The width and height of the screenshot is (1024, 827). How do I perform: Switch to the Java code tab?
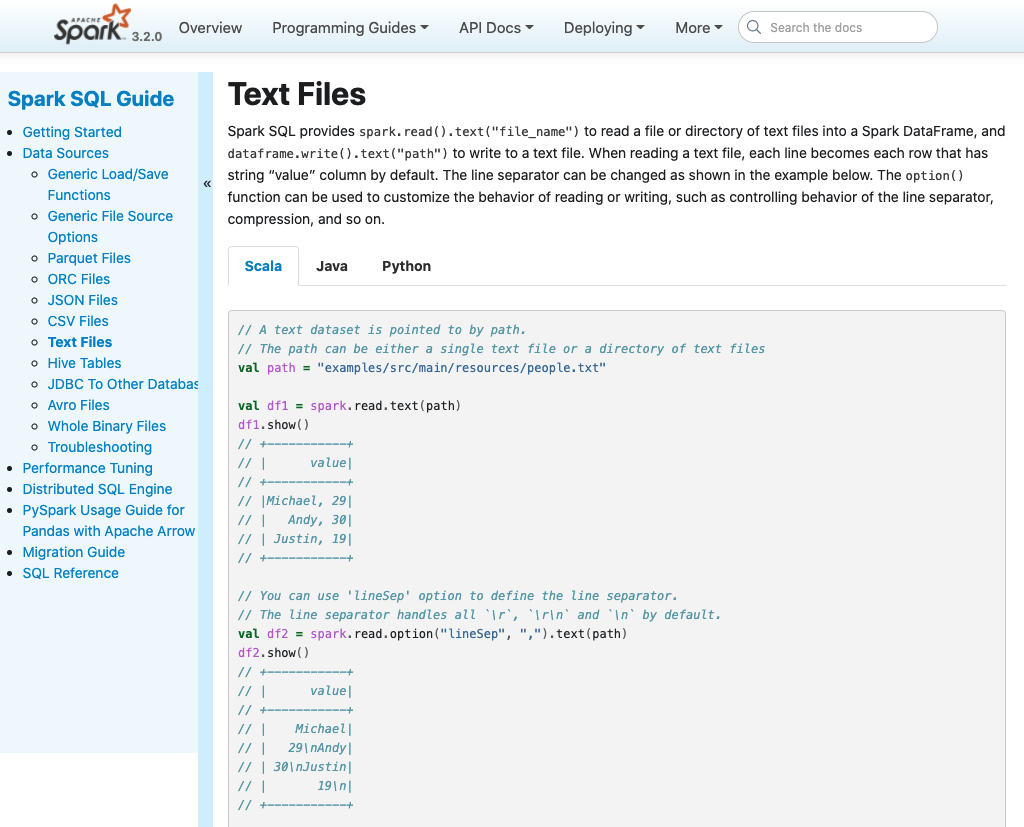332,266
